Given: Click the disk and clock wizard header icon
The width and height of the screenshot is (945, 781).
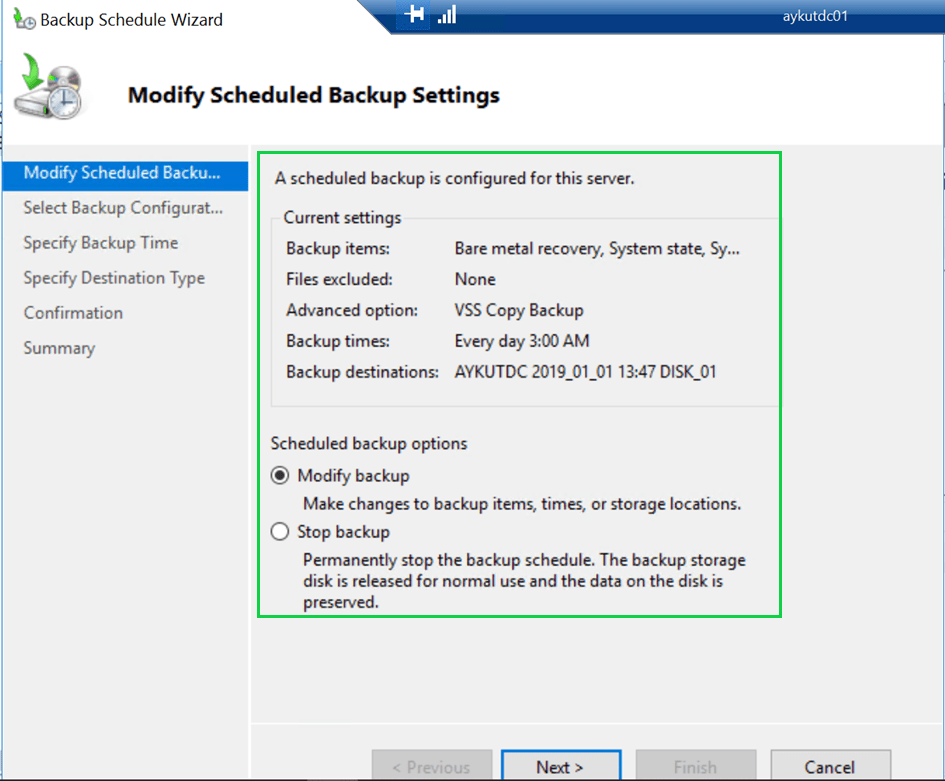Looking at the screenshot, I should coord(50,90).
